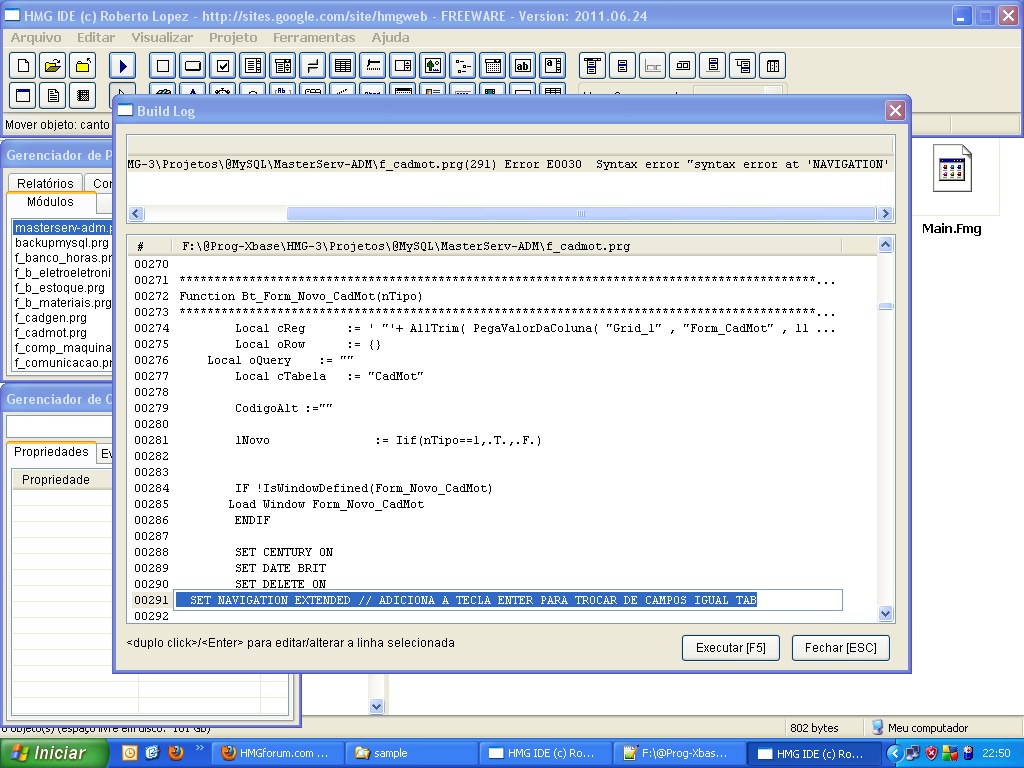Click the error log horizontal scrollbar thumb

click(580, 214)
